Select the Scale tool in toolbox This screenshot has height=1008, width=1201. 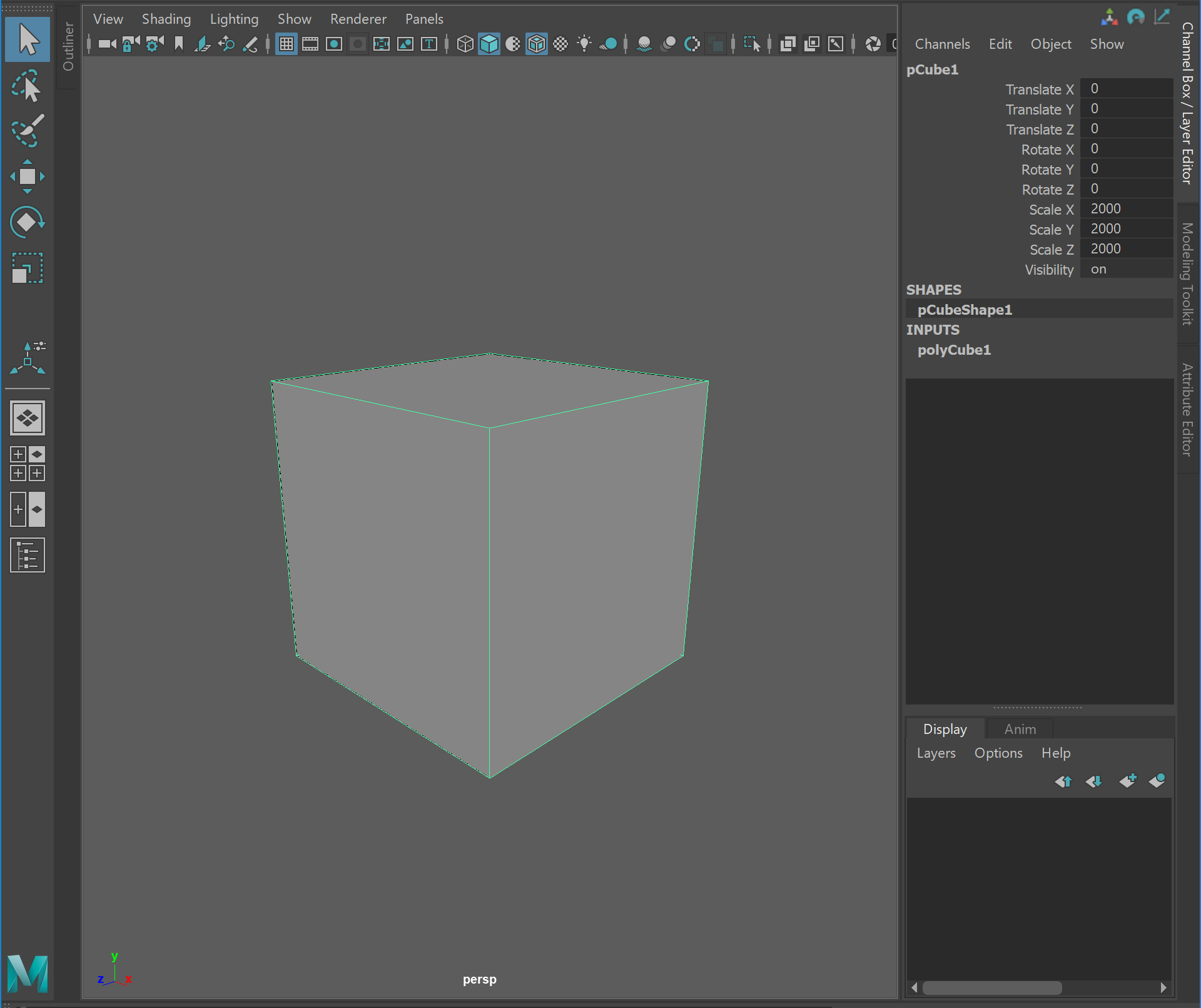[x=27, y=268]
